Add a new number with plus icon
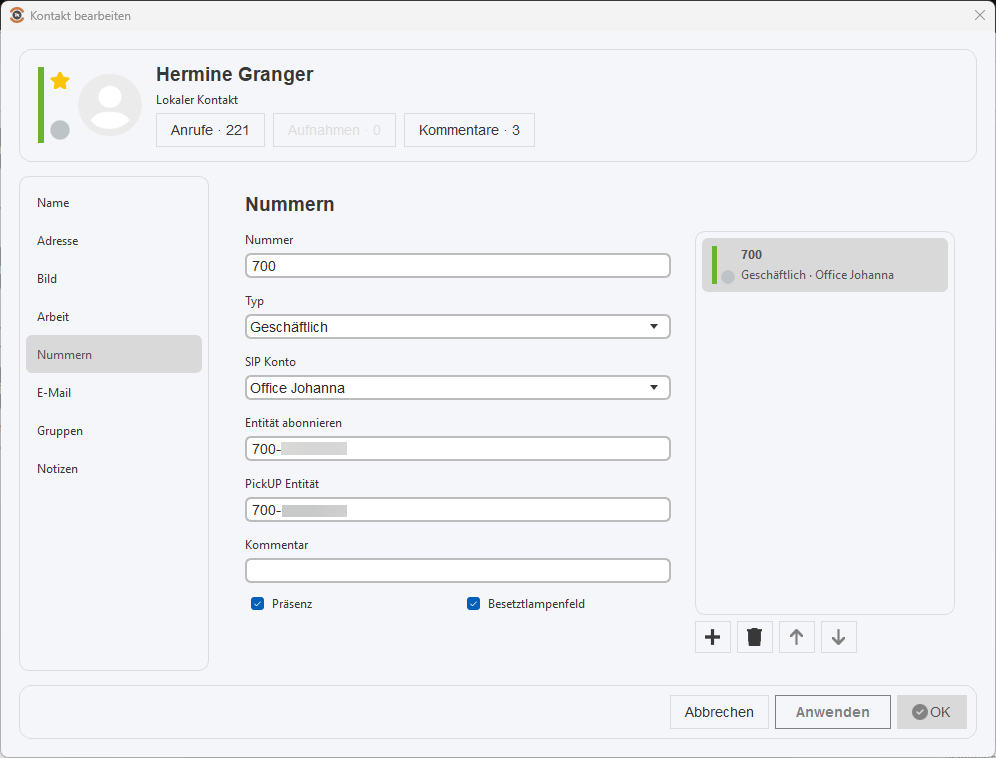Screen dimensions: 996x758 click(x=713, y=637)
